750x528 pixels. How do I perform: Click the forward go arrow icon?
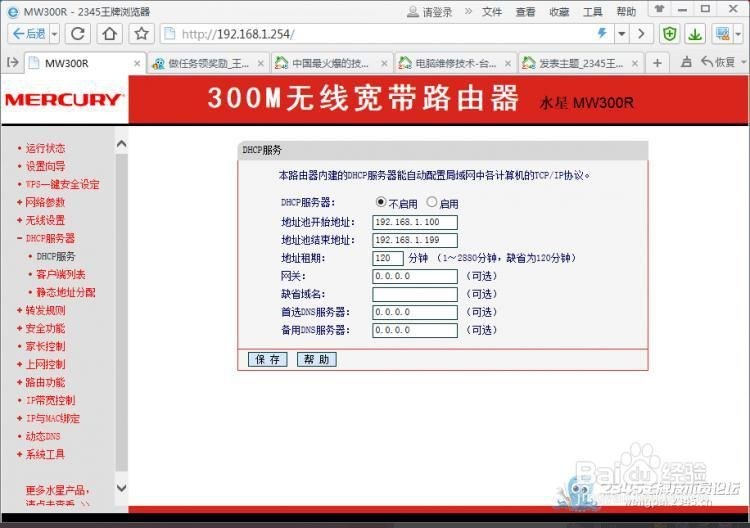641,34
